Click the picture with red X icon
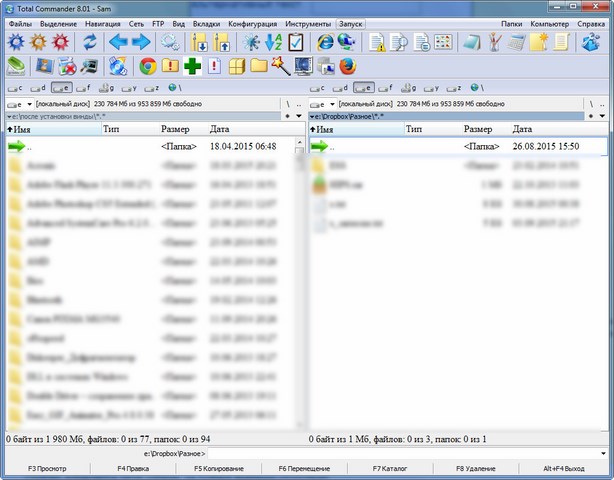Screen dimensions: 614x480 (67, 66)
